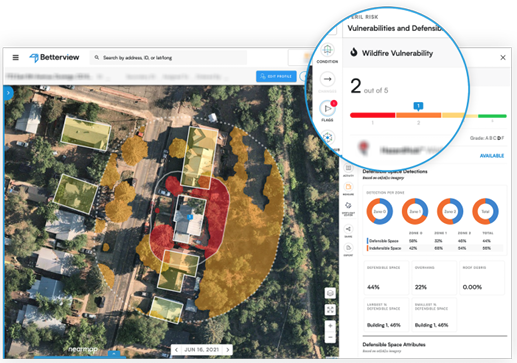Click the Overhang 22% card
The width and height of the screenshot is (517, 363).
434,278
